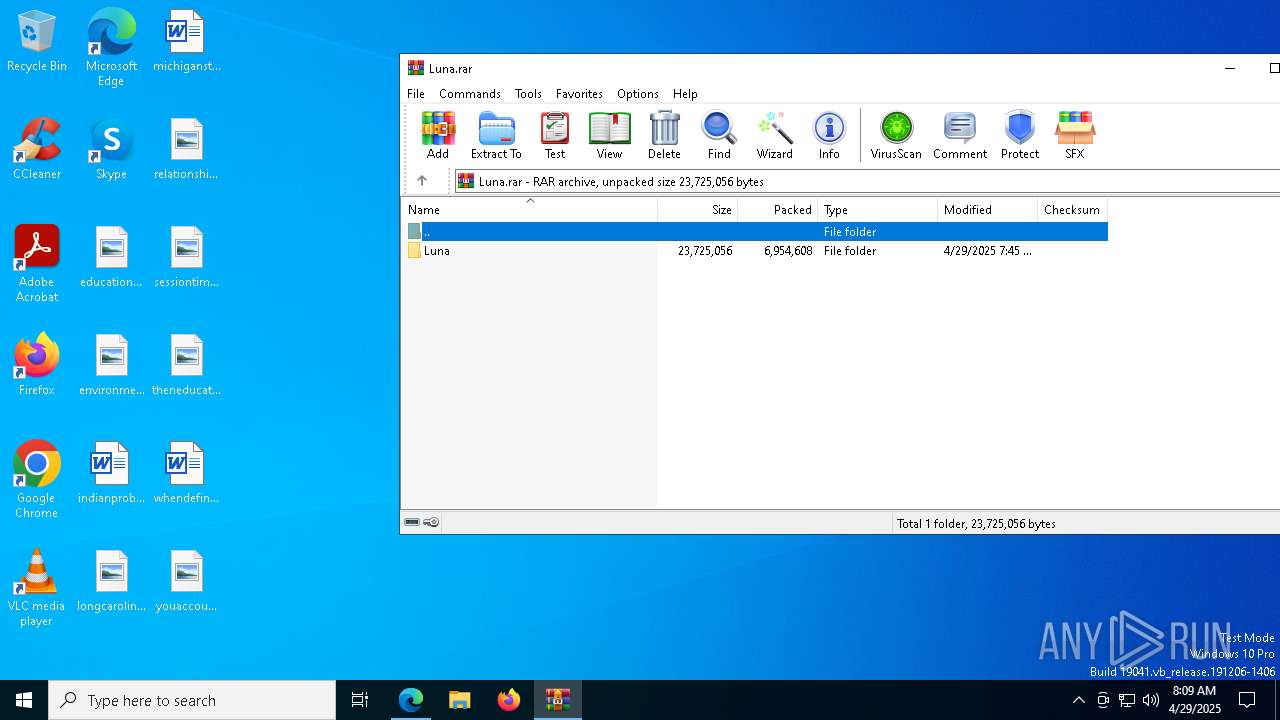Screen dimensions: 1280x720
Task: Open the Comment tool
Action: [x=960, y=135]
